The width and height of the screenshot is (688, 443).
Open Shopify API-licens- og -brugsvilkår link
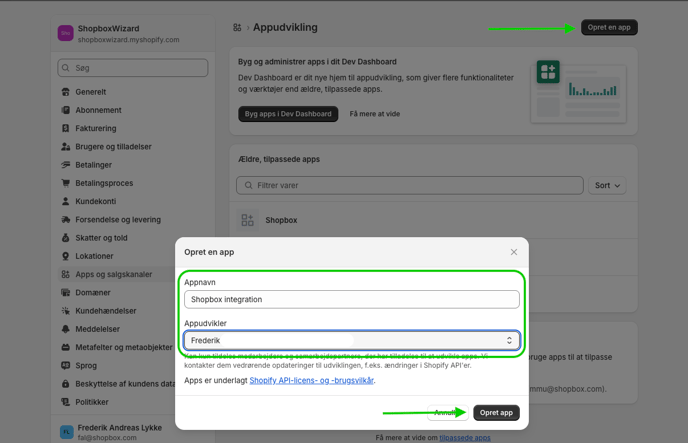click(311, 381)
